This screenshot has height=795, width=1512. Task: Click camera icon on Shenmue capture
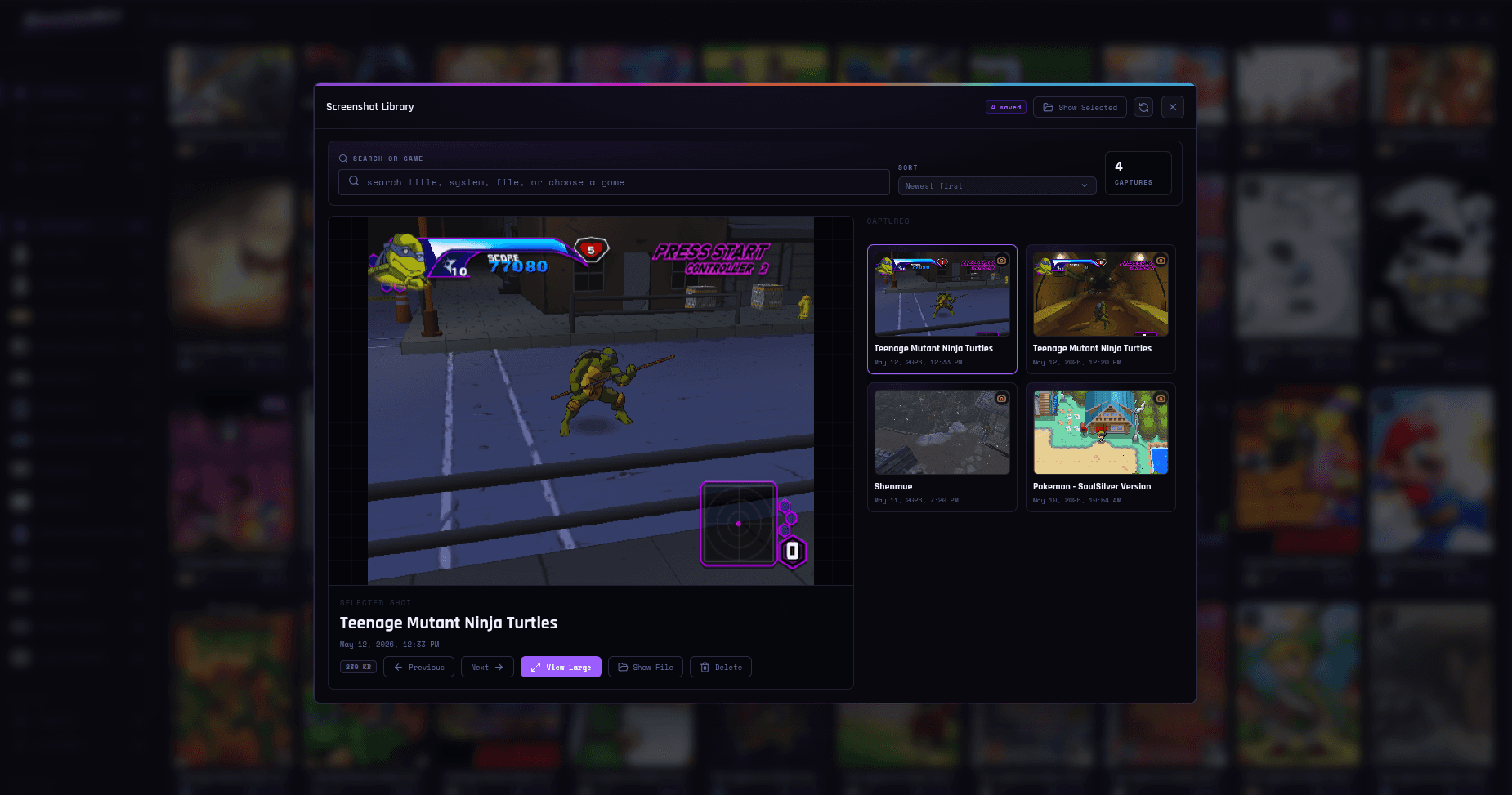click(x=1001, y=399)
